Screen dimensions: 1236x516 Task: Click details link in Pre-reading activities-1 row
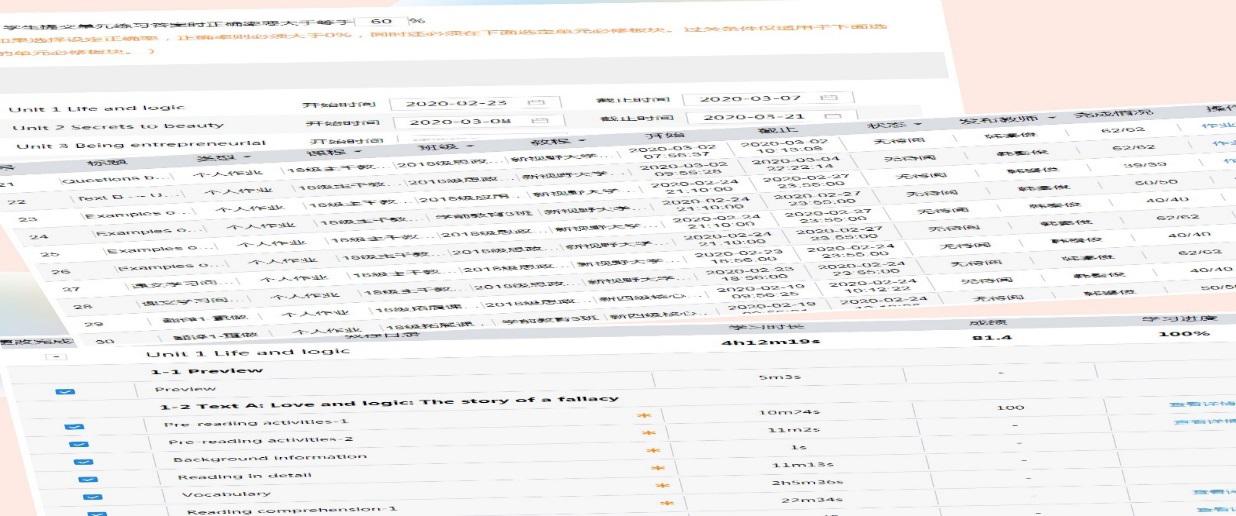pos(1204,405)
